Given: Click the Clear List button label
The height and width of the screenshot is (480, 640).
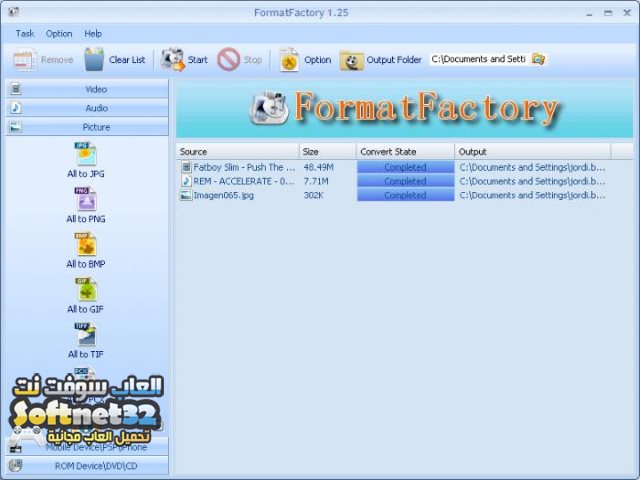Looking at the screenshot, I should (x=127, y=60).
